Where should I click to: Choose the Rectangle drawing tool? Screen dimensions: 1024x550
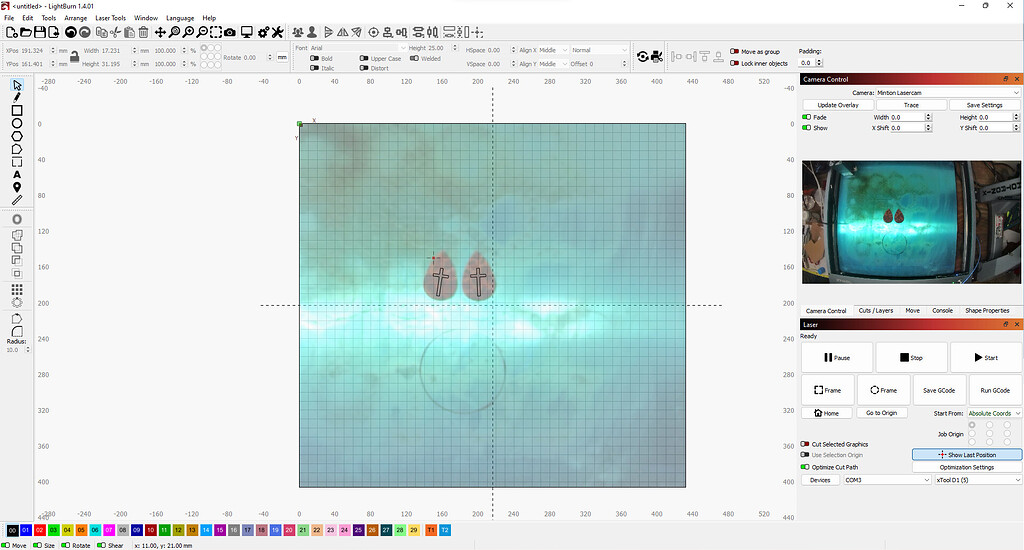(17, 110)
